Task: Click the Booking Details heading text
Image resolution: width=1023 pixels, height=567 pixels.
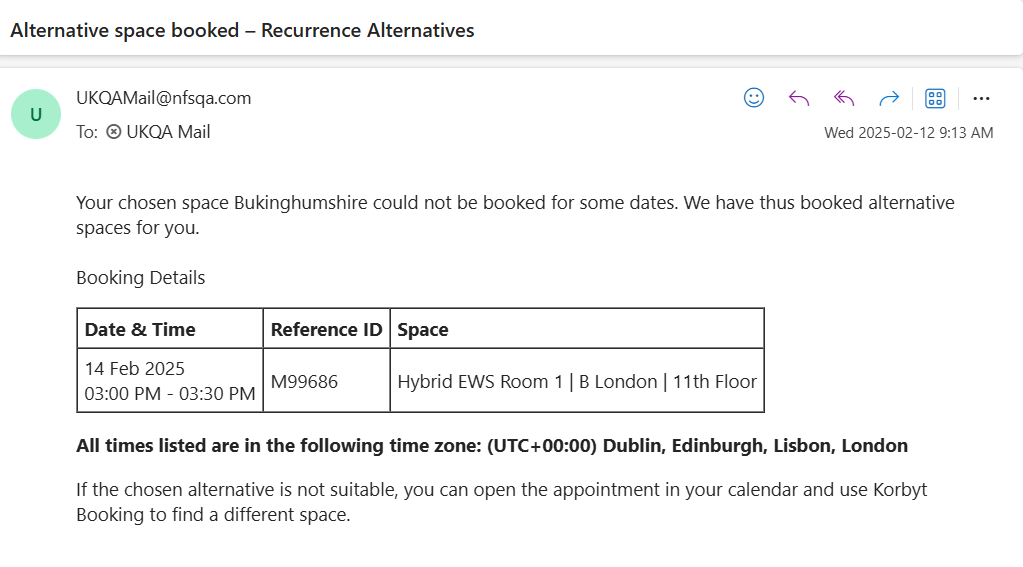Action: coord(140,278)
